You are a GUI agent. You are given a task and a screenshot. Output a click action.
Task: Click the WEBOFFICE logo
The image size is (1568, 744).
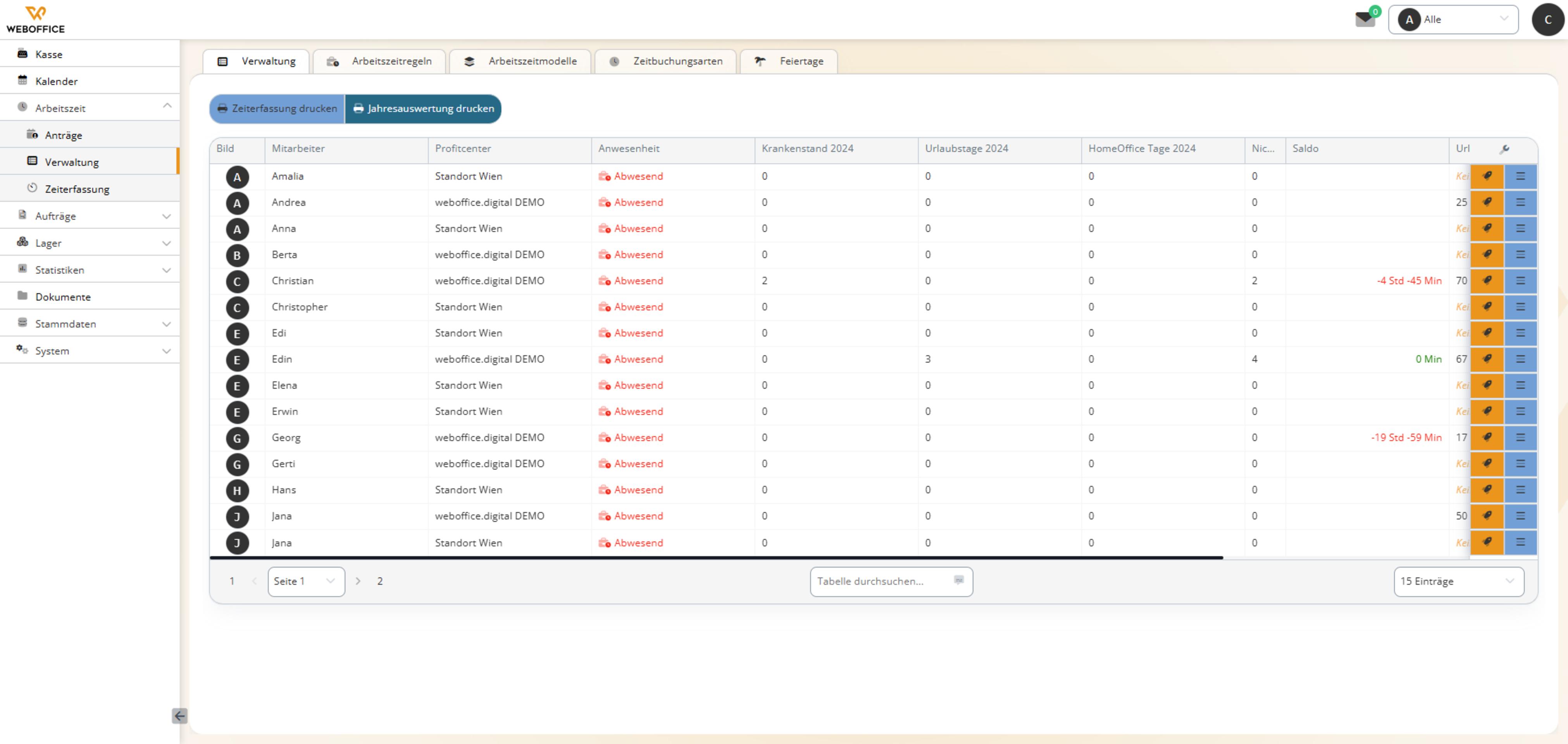(35, 19)
